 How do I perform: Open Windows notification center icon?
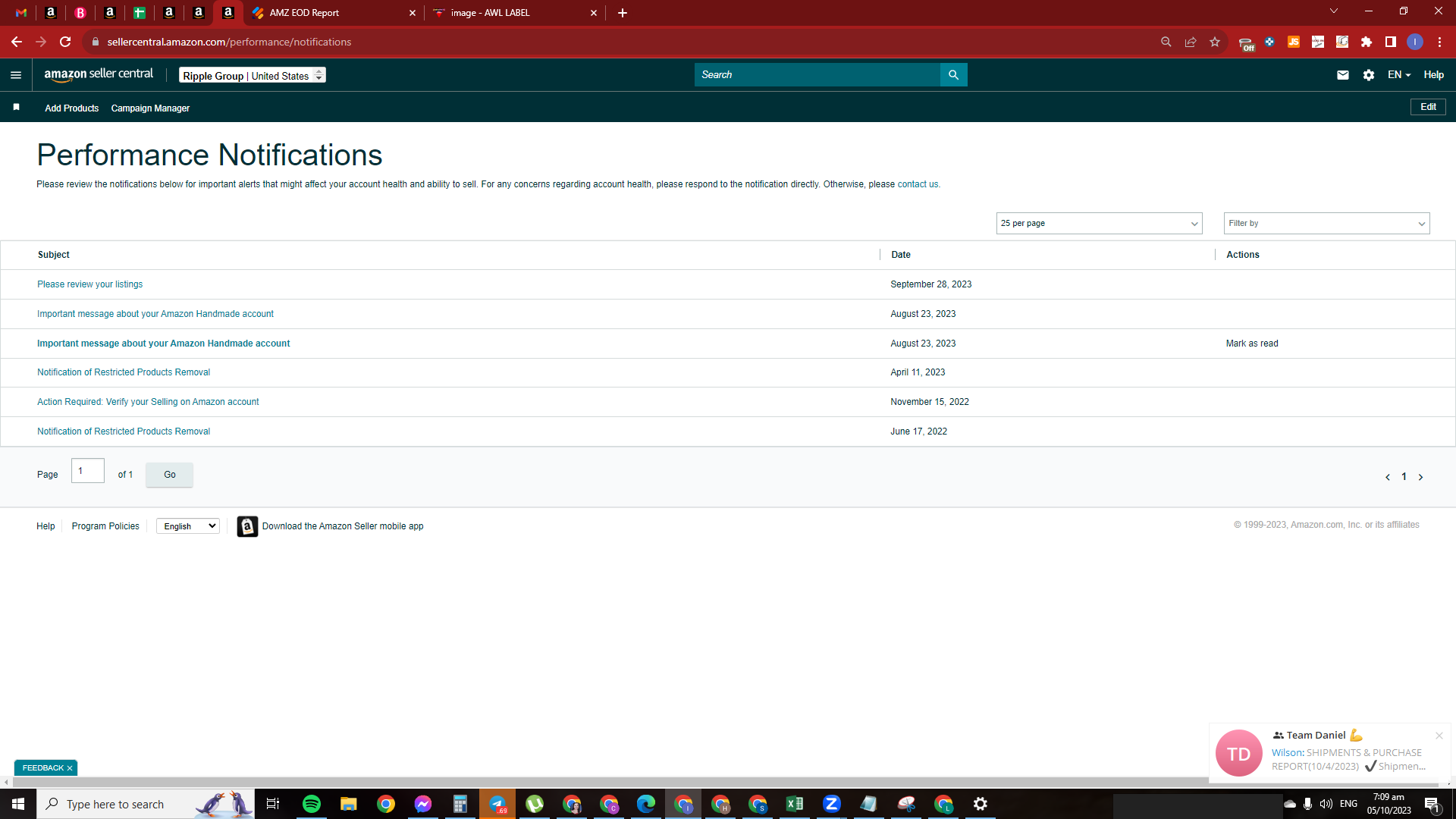tap(1432, 804)
